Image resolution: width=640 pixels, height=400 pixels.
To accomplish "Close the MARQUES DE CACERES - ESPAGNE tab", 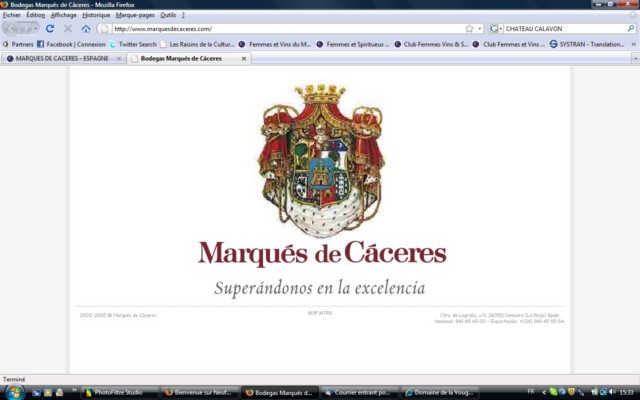I will (x=119, y=59).
